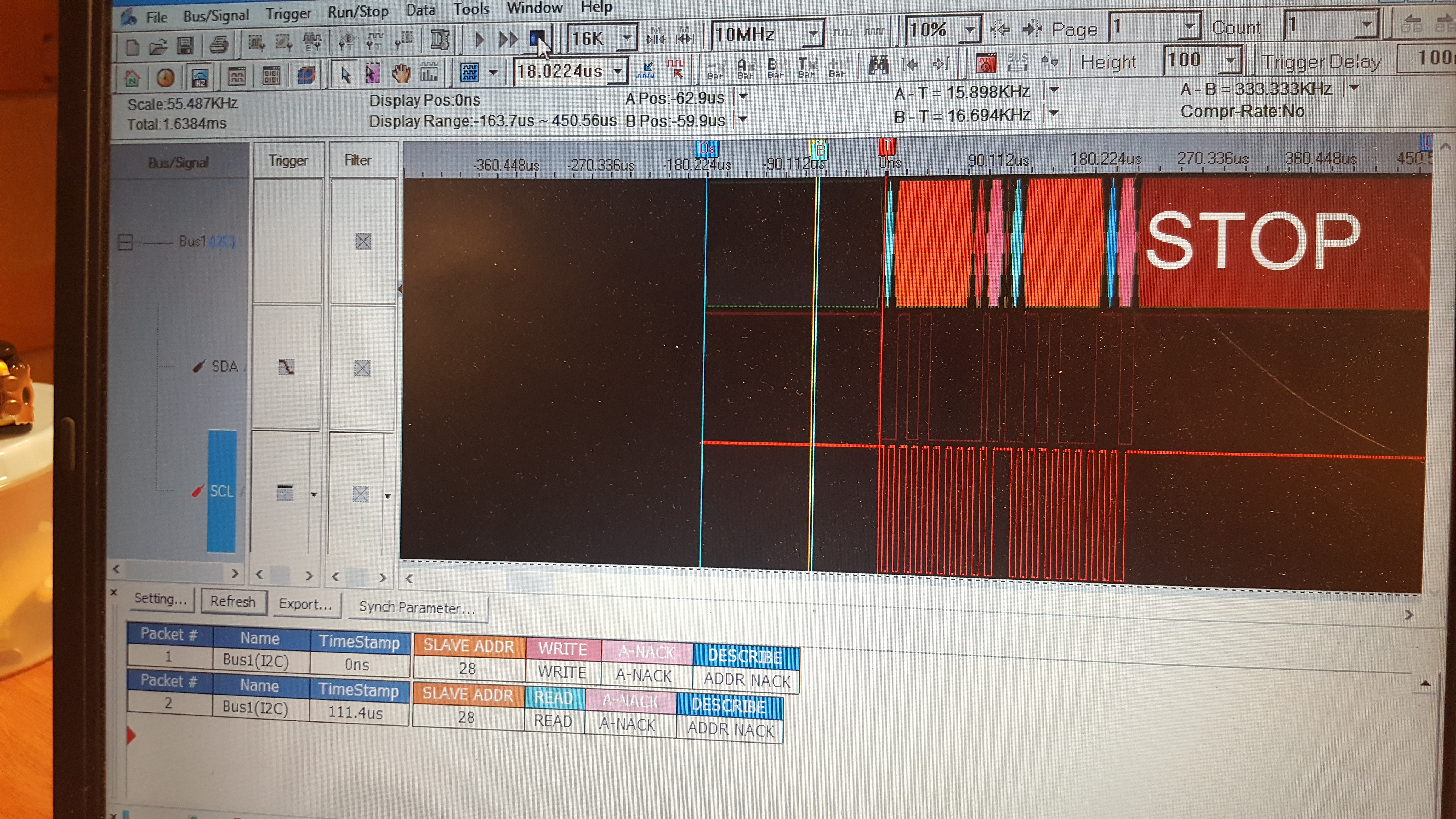Image resolution: width=1456 pixels, height=819 pixels.
Task: Click the SCL trigger condition box
Action: pyautogui.click(x=285, y=493)
